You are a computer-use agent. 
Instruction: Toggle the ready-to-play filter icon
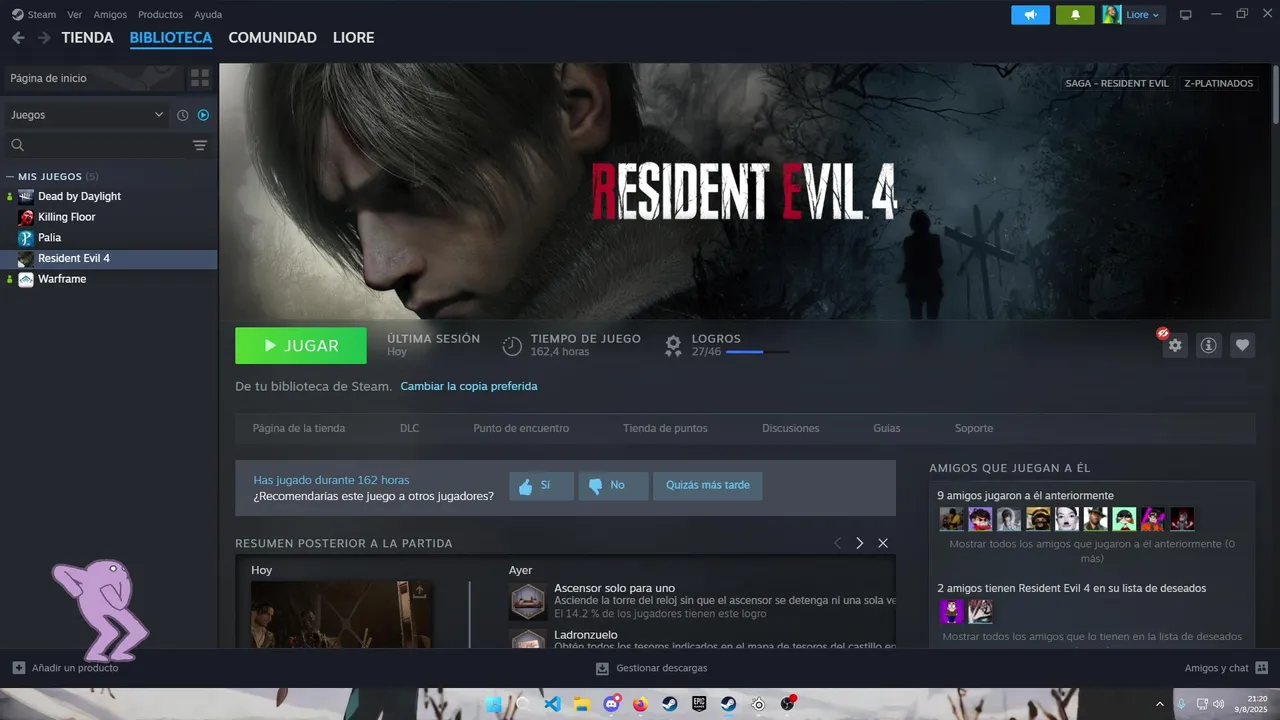(203, 115)
